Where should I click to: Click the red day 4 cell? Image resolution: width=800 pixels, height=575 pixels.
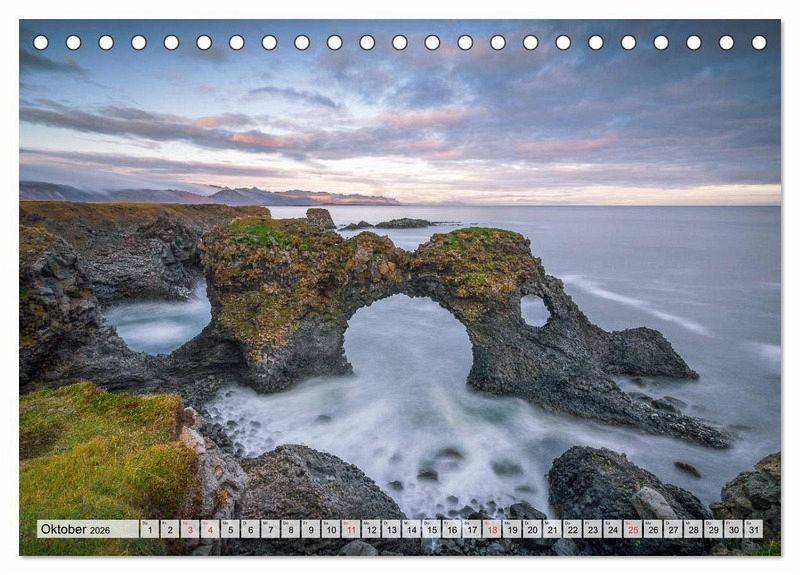pos(209,530)
